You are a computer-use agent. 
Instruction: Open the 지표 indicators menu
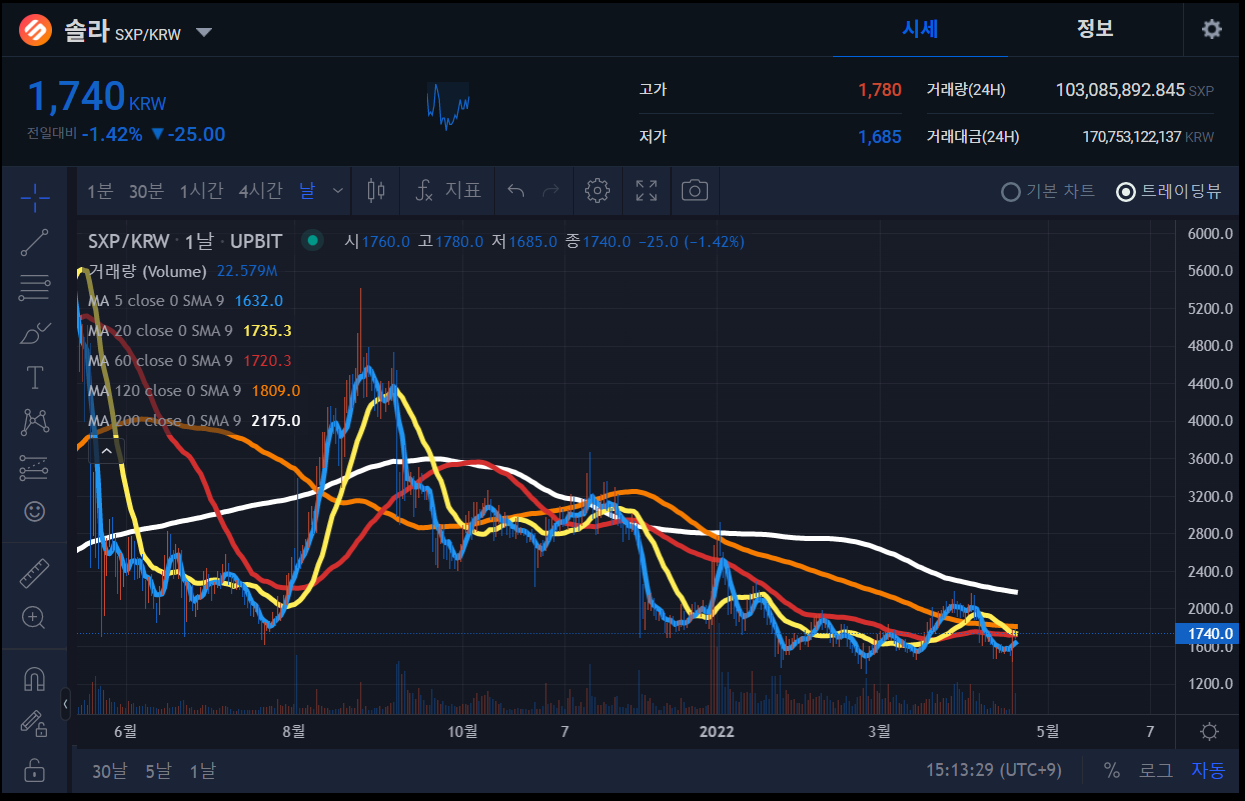click(x=449, y=190)
